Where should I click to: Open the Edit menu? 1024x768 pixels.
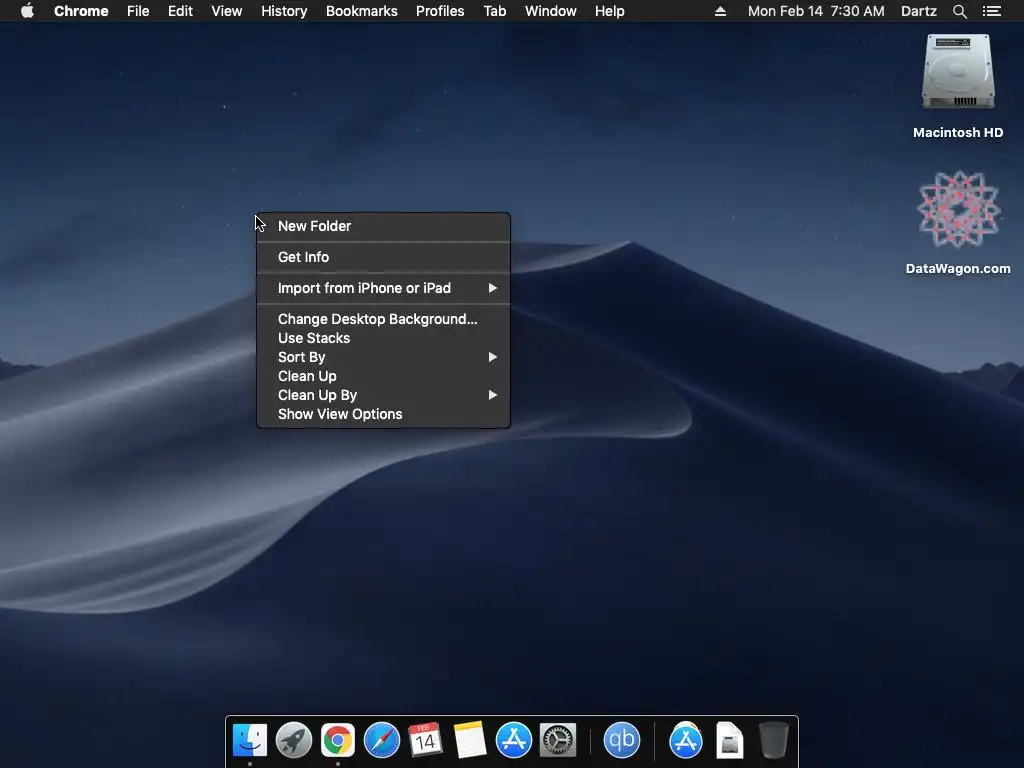pyautogui.click(x=180, y=11)
